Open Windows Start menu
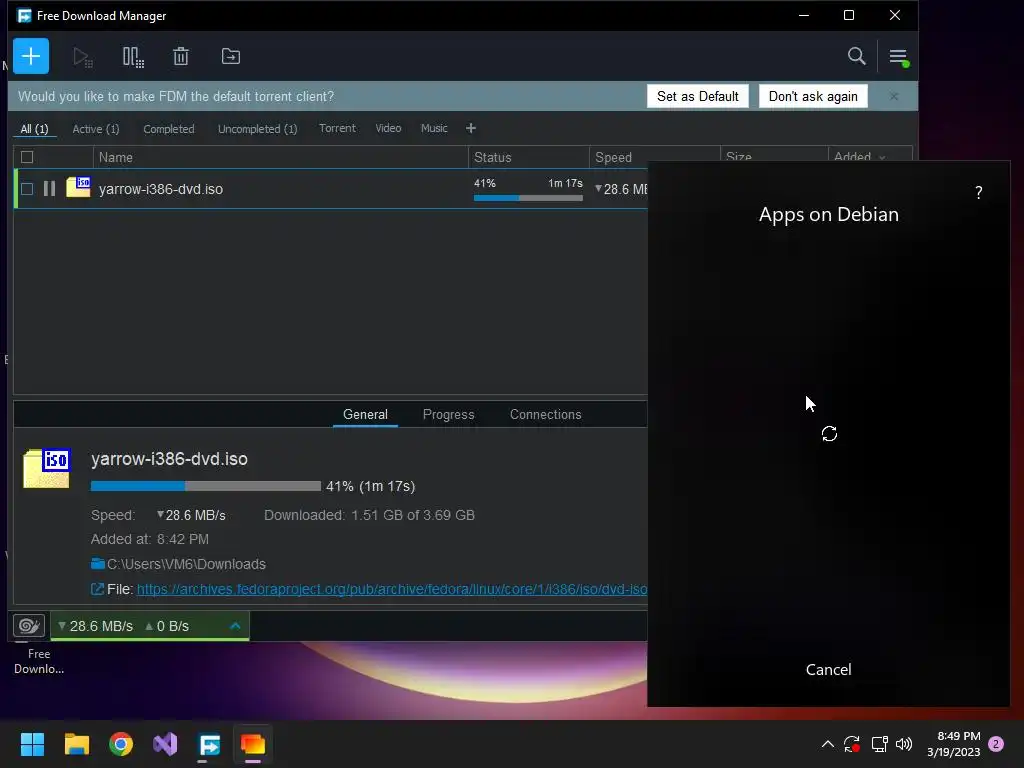The image size is (1024, 768). [x=32, y=744]
